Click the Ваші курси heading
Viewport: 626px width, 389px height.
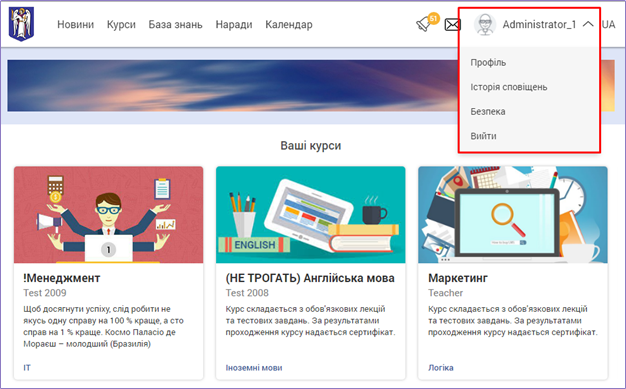(311, 145)
